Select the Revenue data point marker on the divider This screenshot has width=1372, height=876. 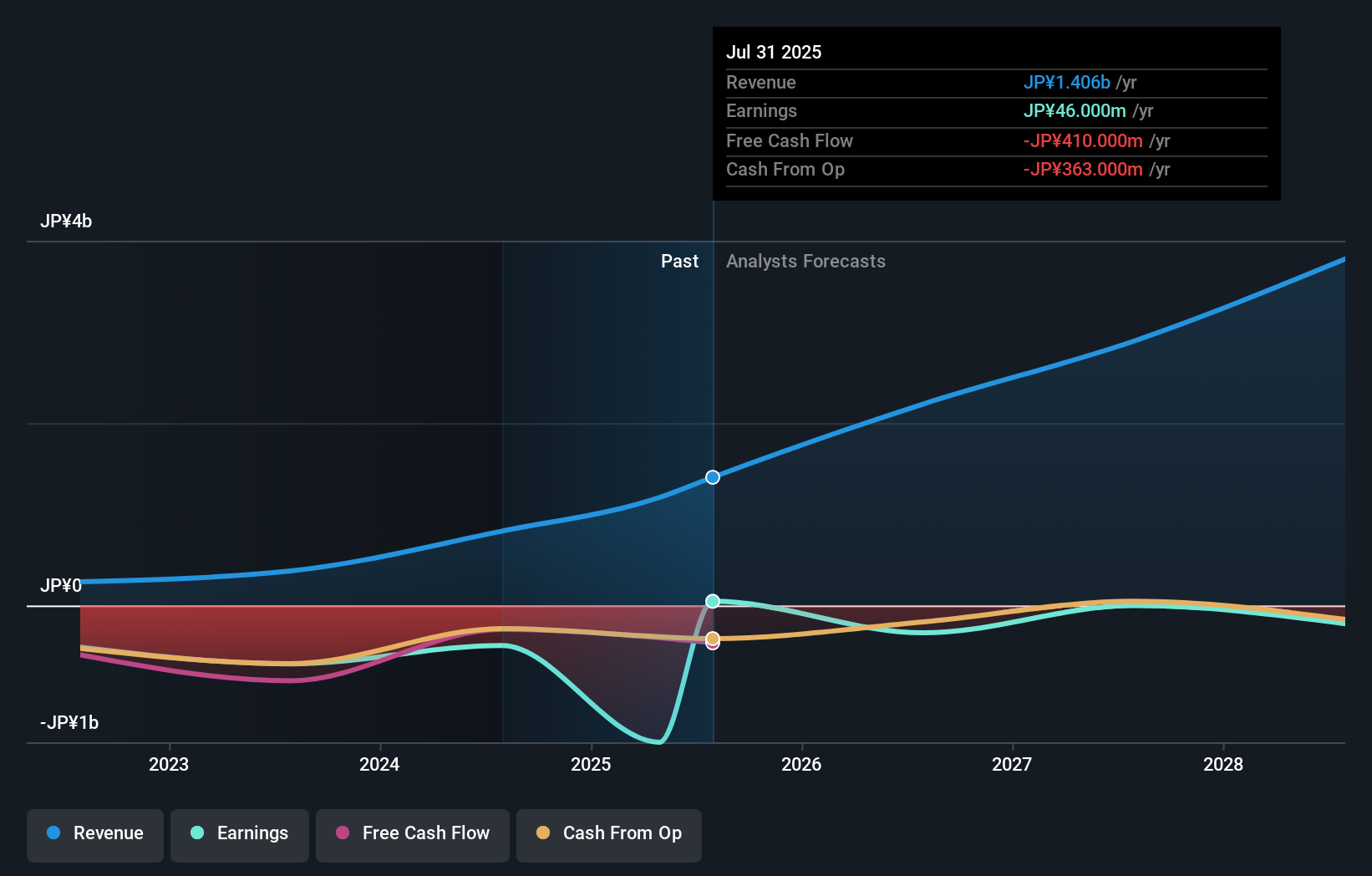coord(713,477)
